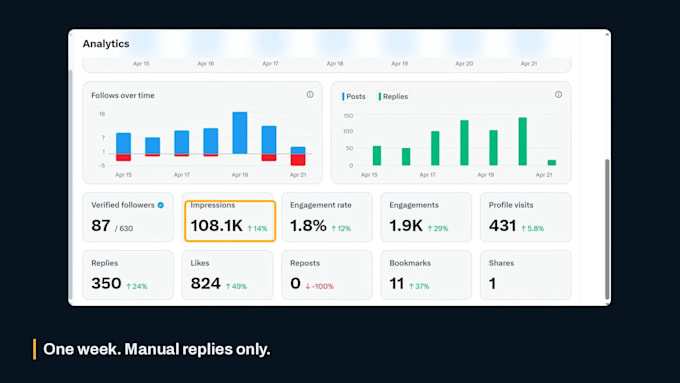Click the 11 bookmarks value

(397, 283)
